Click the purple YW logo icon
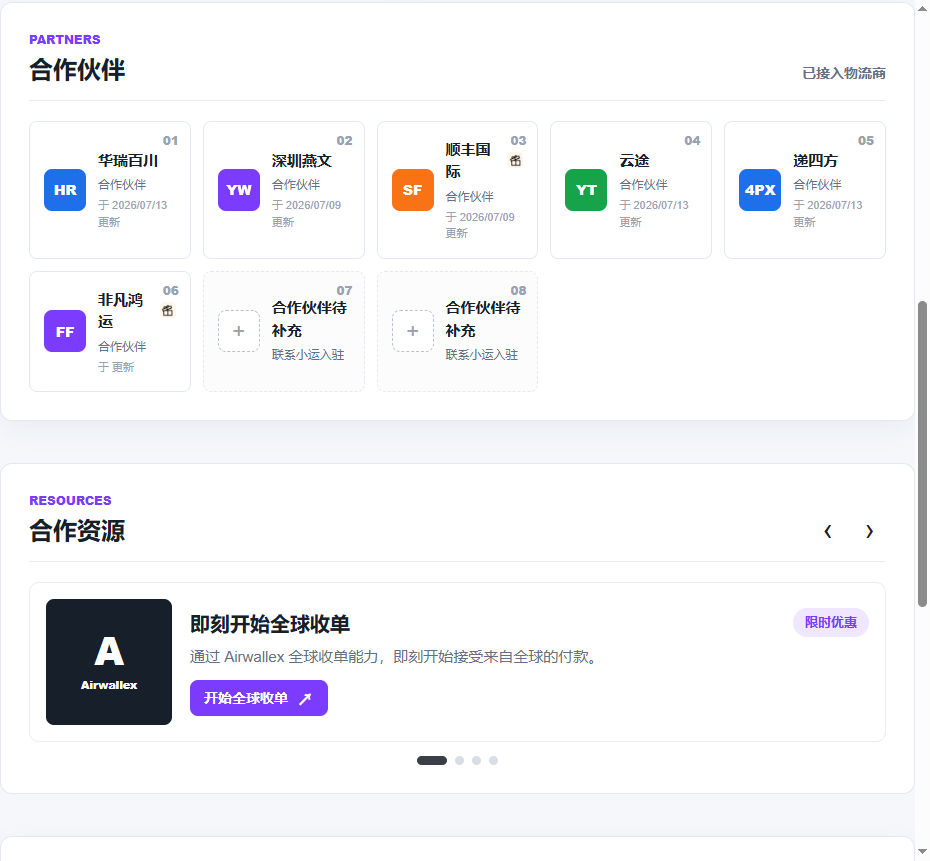 [239, 190]
